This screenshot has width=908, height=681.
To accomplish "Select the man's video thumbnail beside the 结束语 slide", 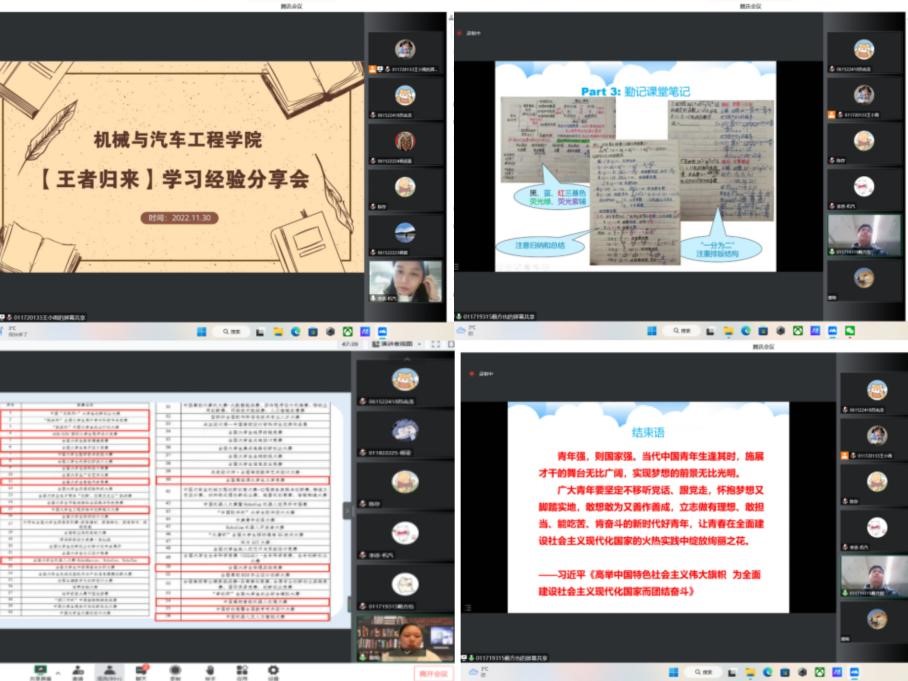I will [x=864, y=575].
